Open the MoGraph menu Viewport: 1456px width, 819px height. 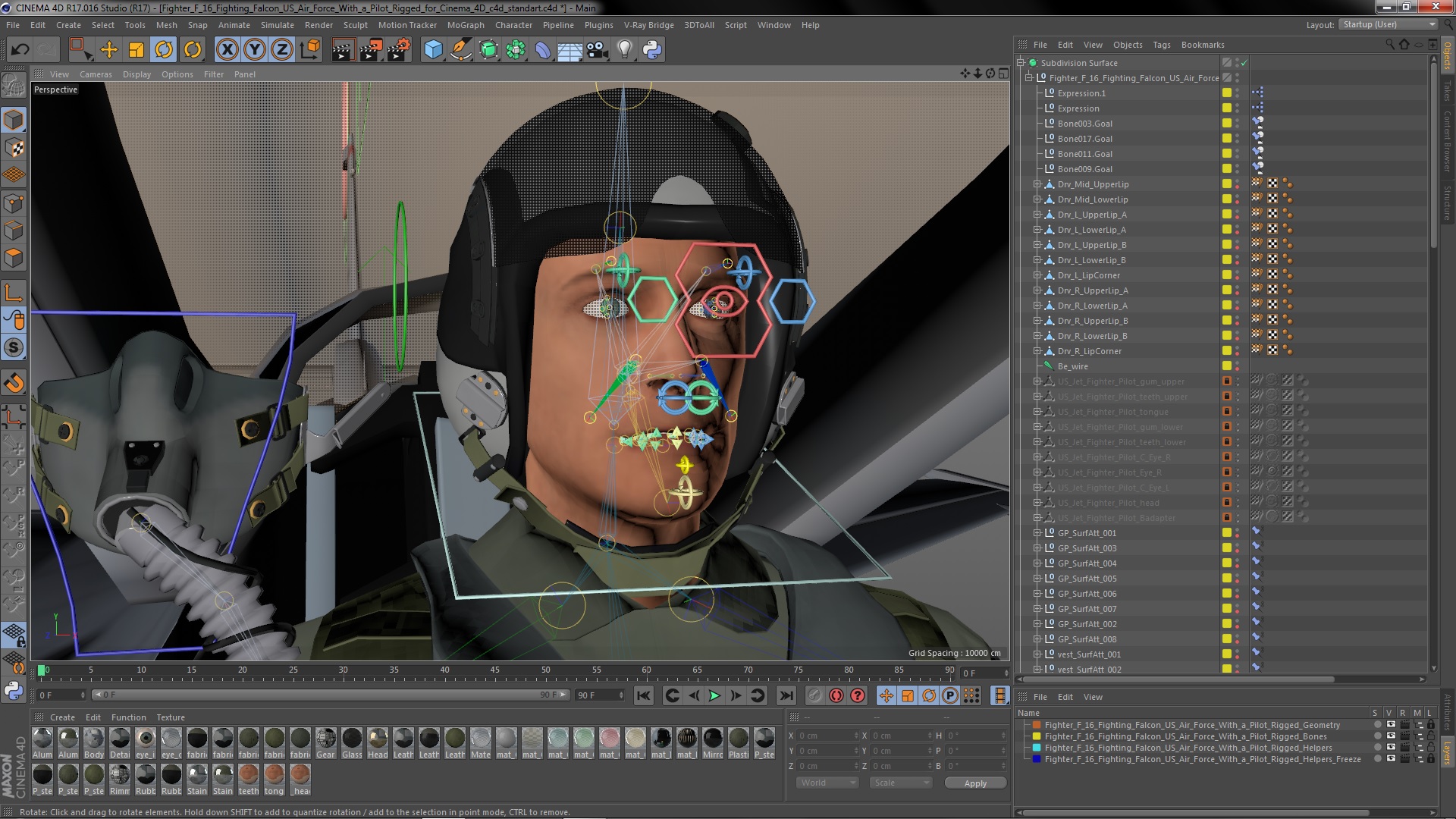coord(466,25)
